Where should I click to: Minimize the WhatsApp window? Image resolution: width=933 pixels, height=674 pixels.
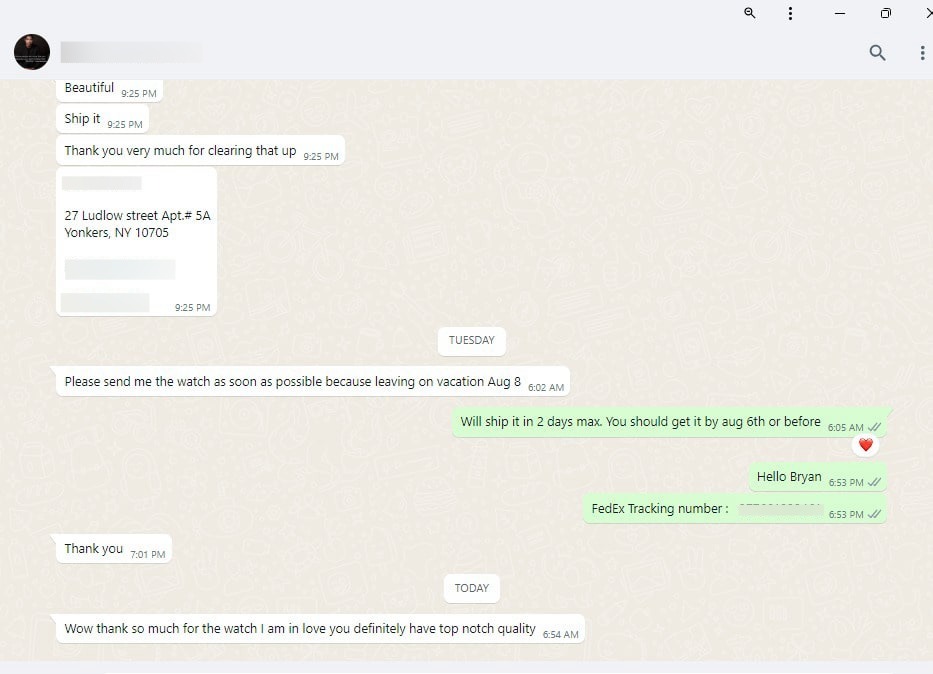point(839,13)
